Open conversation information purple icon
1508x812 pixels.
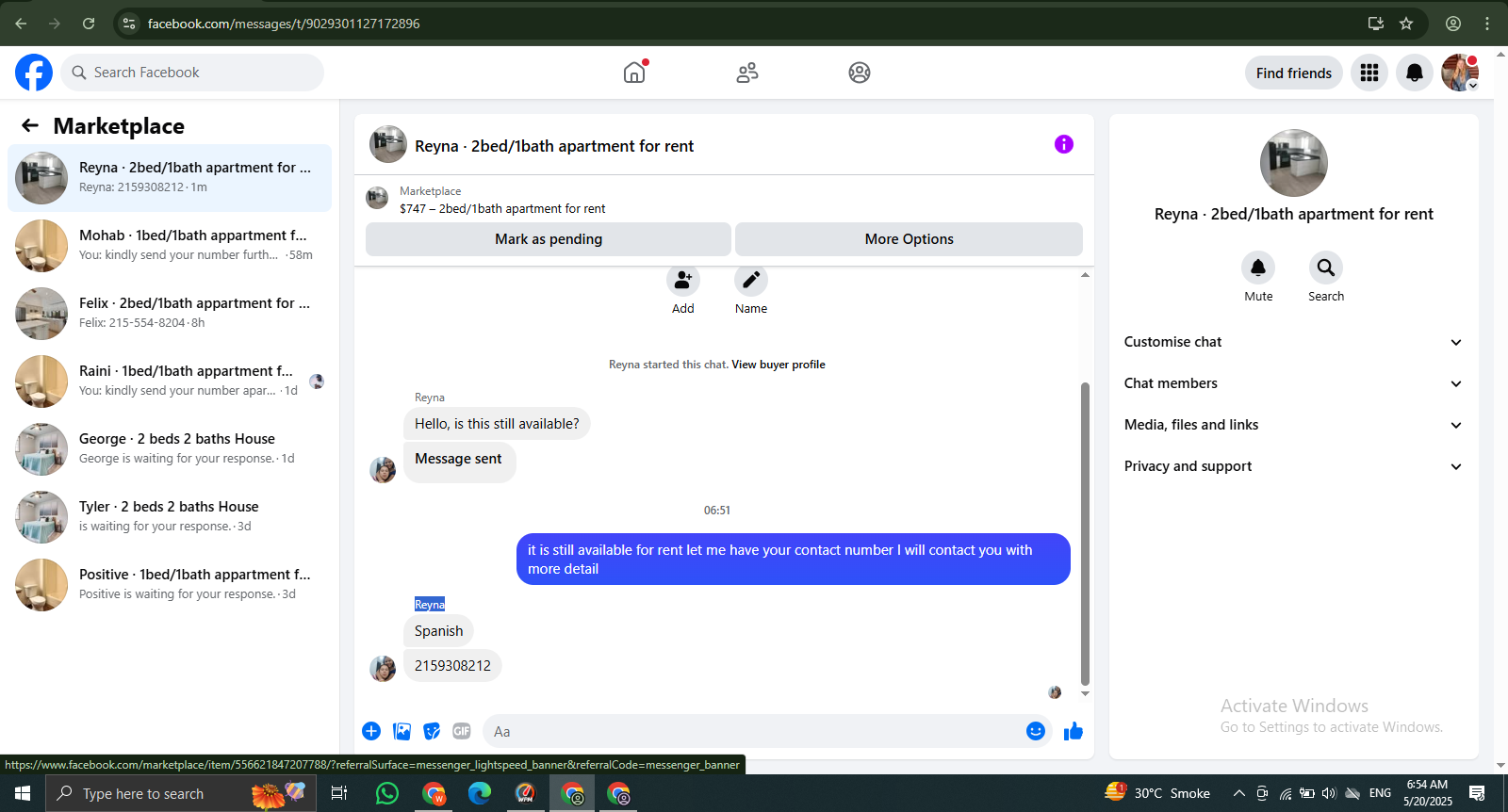(1064, 144)
